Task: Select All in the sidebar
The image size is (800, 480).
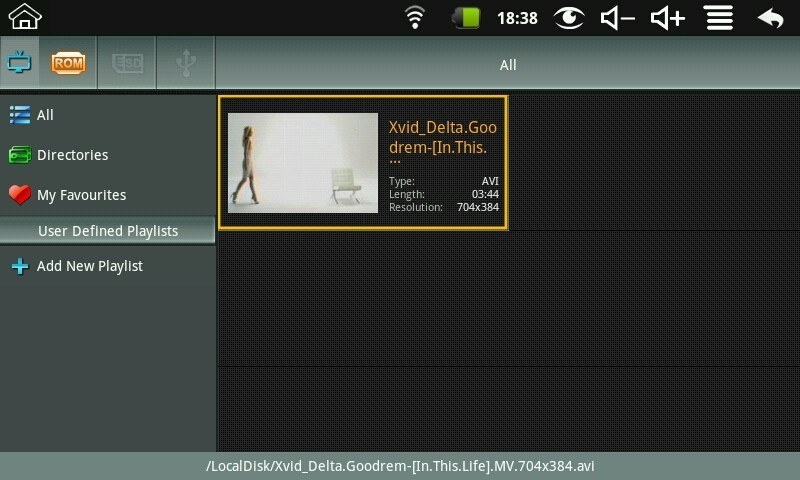Action: (108, 115)
